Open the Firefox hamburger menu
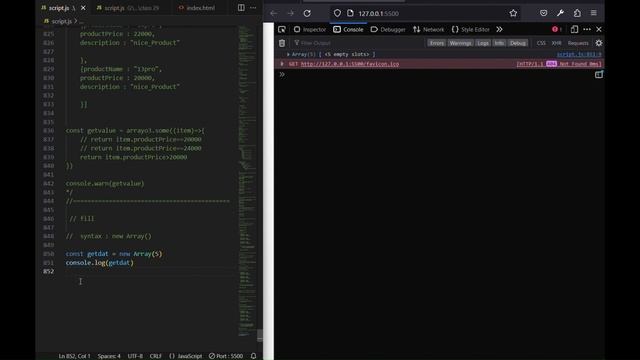 click(593, 13)
